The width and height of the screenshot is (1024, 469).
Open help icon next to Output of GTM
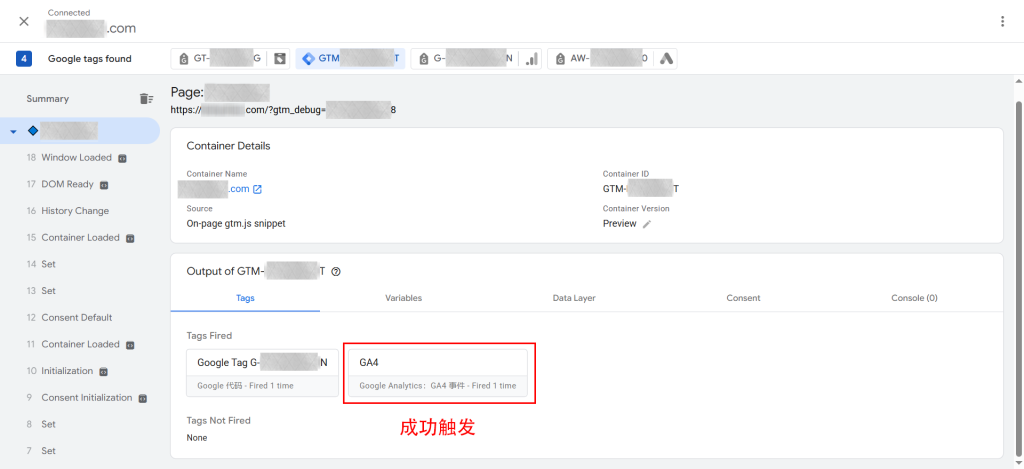tap(336, 272)
